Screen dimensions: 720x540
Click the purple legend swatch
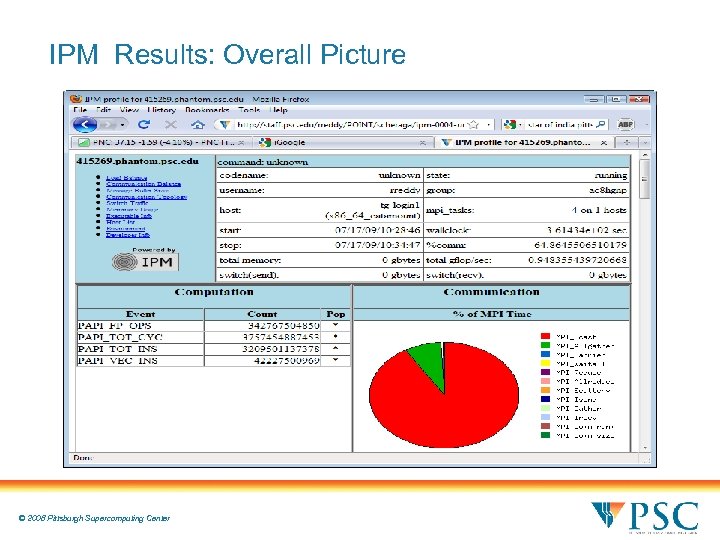coord(546,372)
